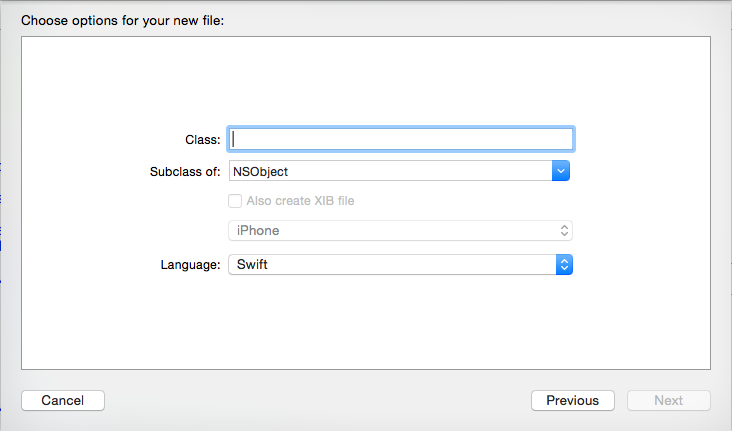
Task: Click the 'Choose options for your new file:' heading
Action: click(x=122, y=21)
